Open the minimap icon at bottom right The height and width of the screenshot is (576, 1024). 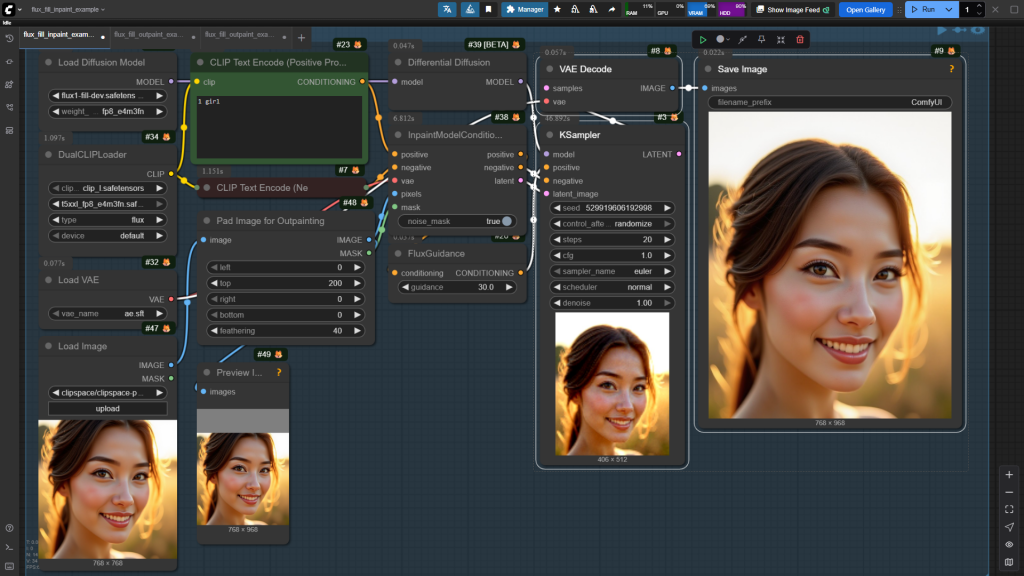tap(1009, 562)
